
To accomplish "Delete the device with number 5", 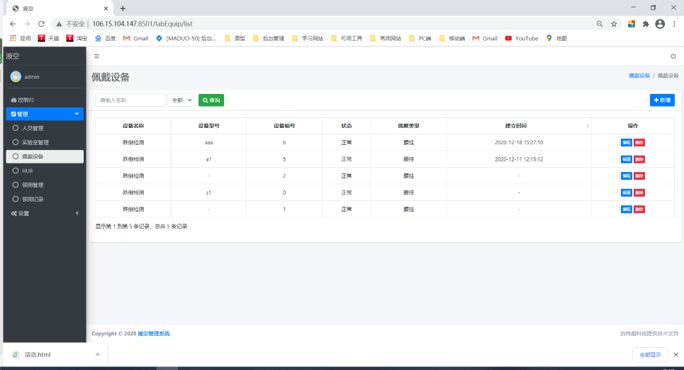I will pyautogui.click(x=639, y=159).
